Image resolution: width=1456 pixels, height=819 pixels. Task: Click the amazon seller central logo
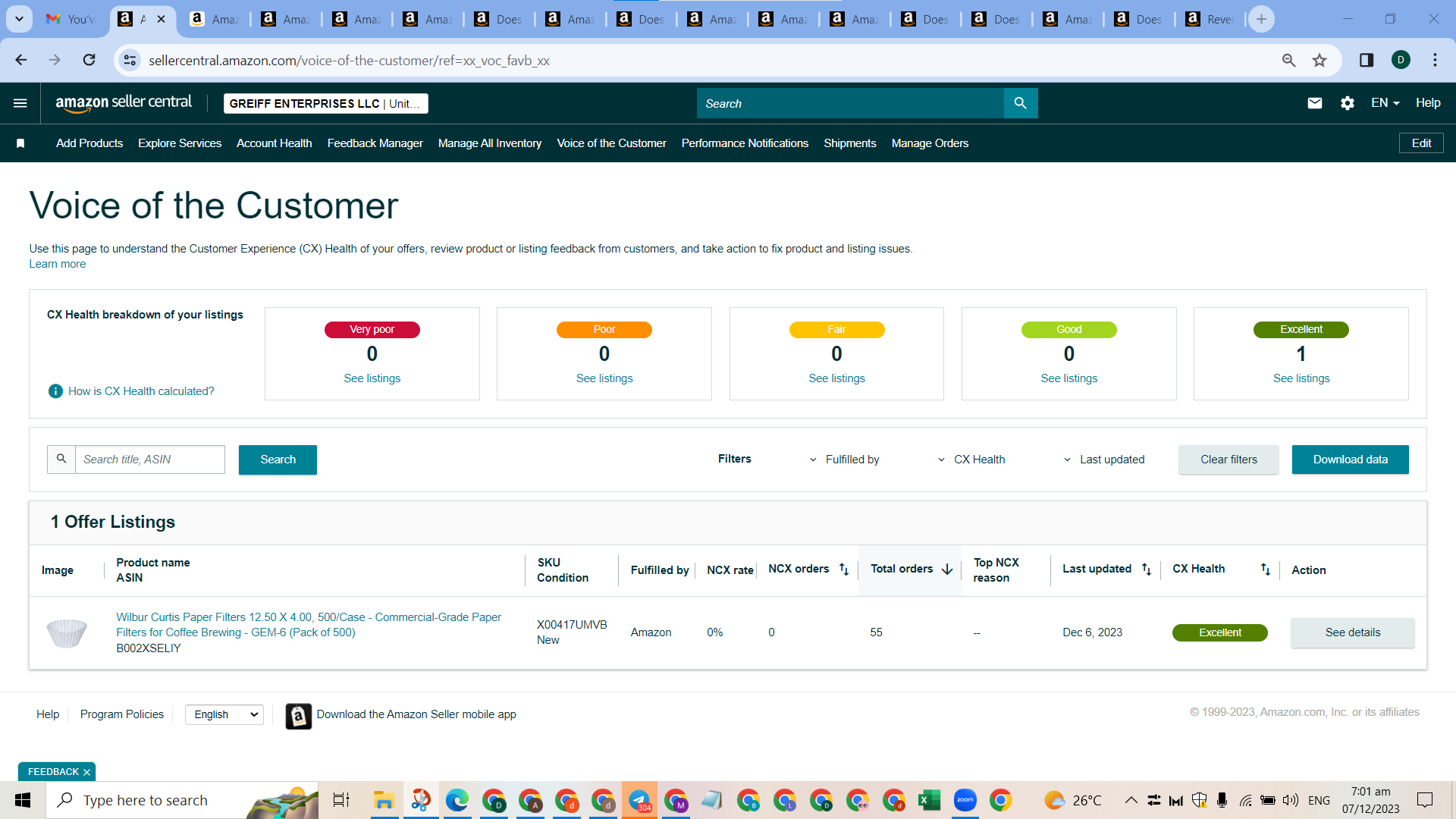click(124, 103)
